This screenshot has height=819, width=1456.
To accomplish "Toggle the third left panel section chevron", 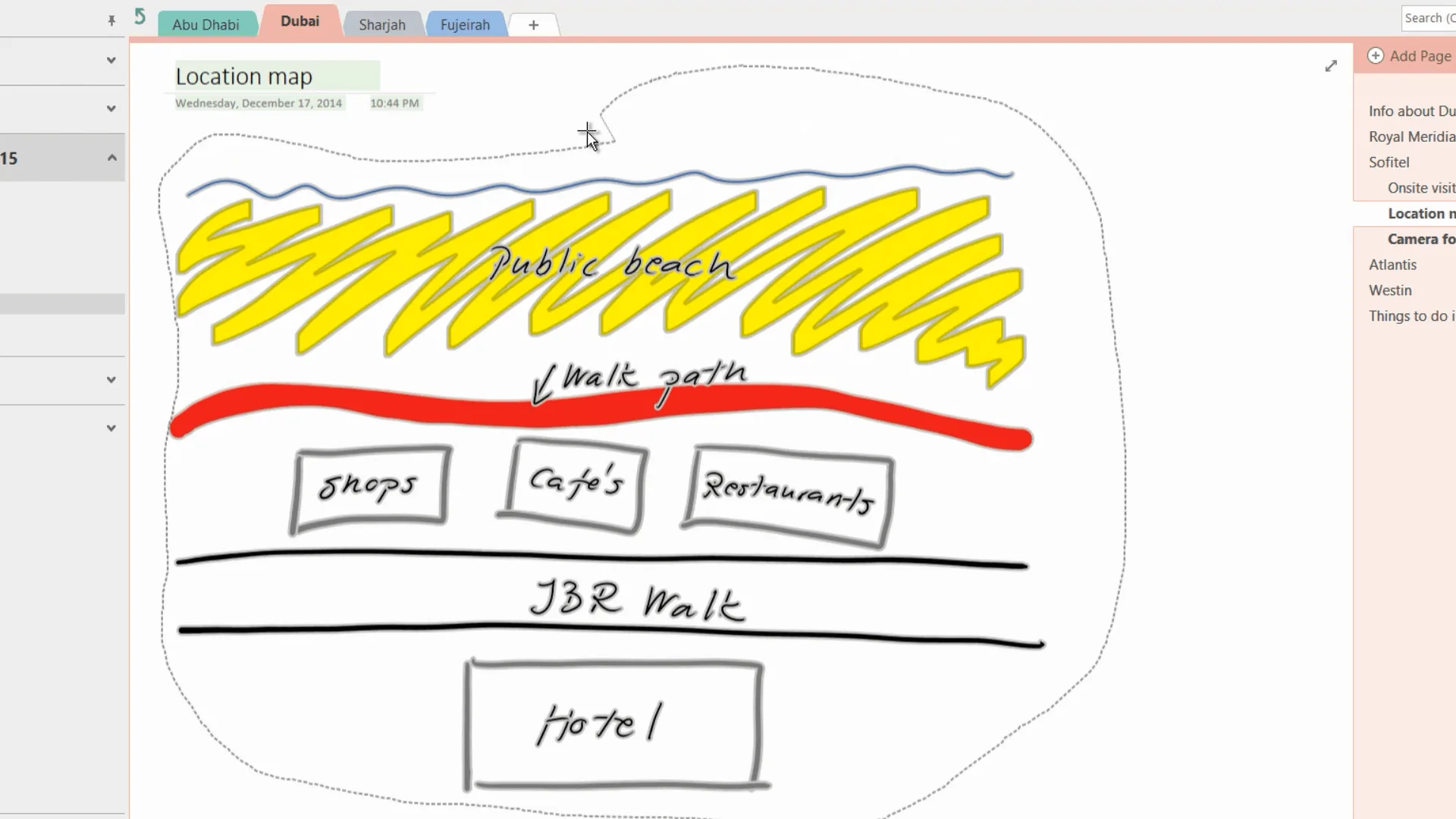I will click(x=112, y=157).
